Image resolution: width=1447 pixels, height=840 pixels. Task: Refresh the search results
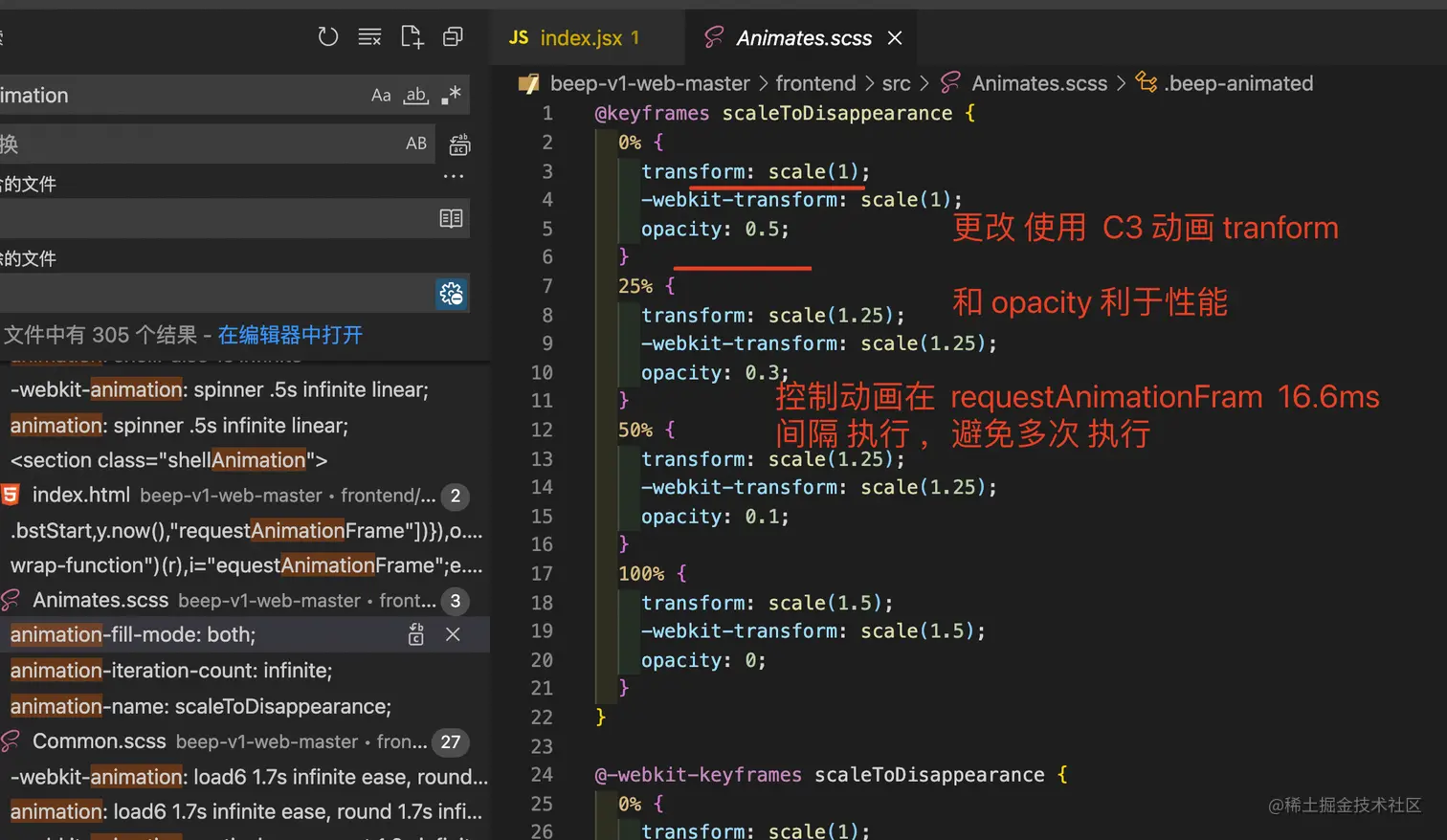328,37
